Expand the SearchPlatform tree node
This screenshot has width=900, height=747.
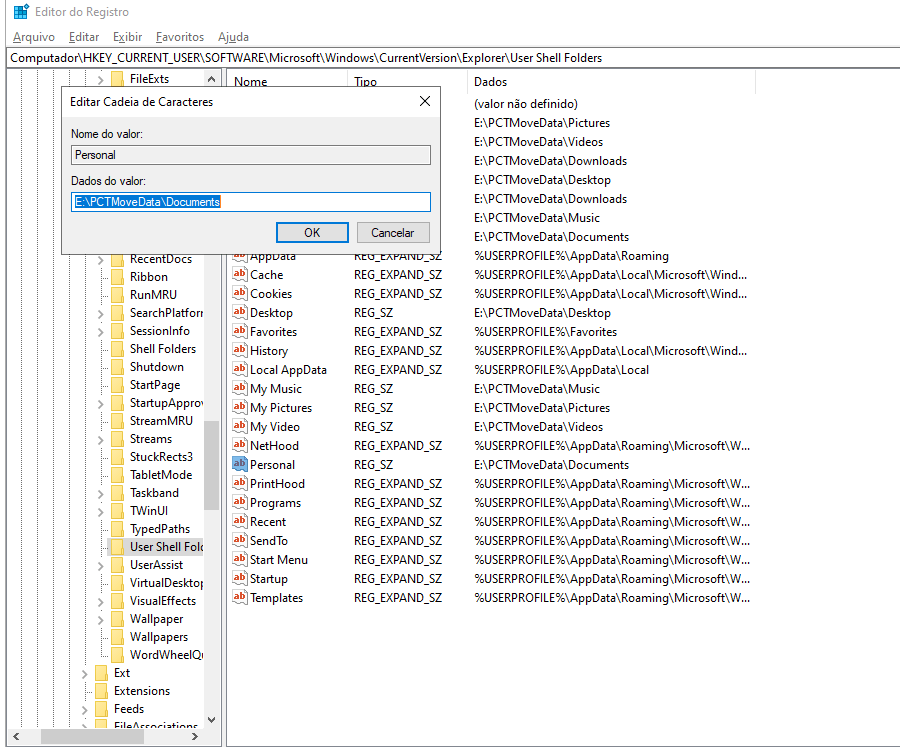[100, 314]
